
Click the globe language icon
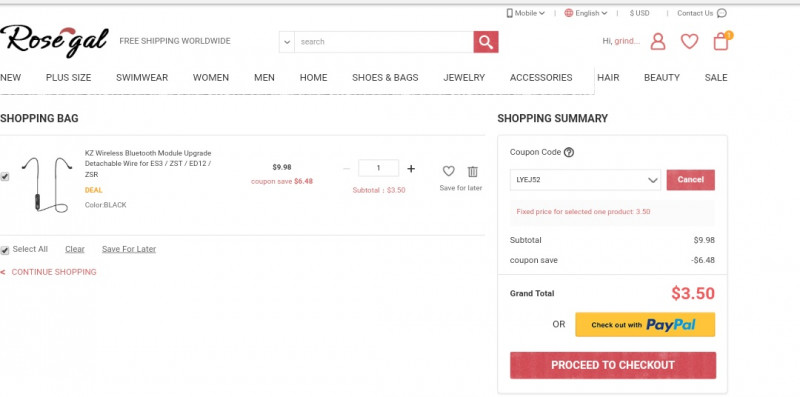[x=568, y=13]
